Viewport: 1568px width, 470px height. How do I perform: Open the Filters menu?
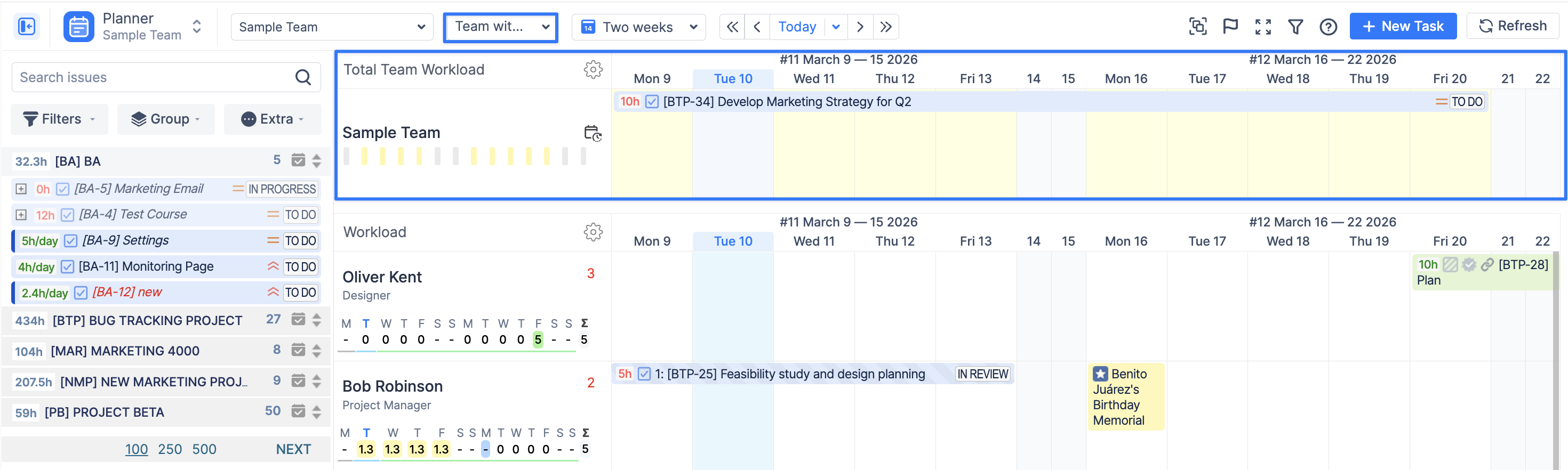59,119
